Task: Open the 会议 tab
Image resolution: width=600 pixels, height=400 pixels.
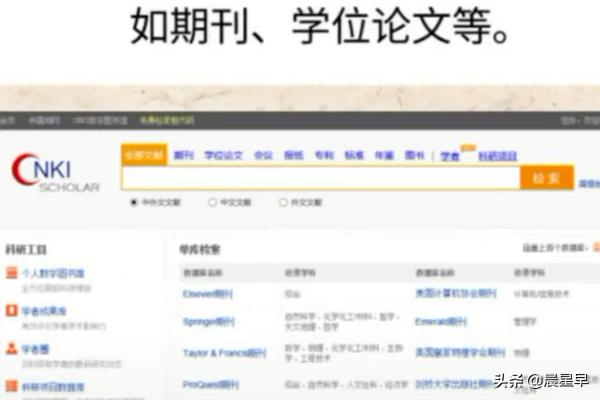Action: coord(263,155)
